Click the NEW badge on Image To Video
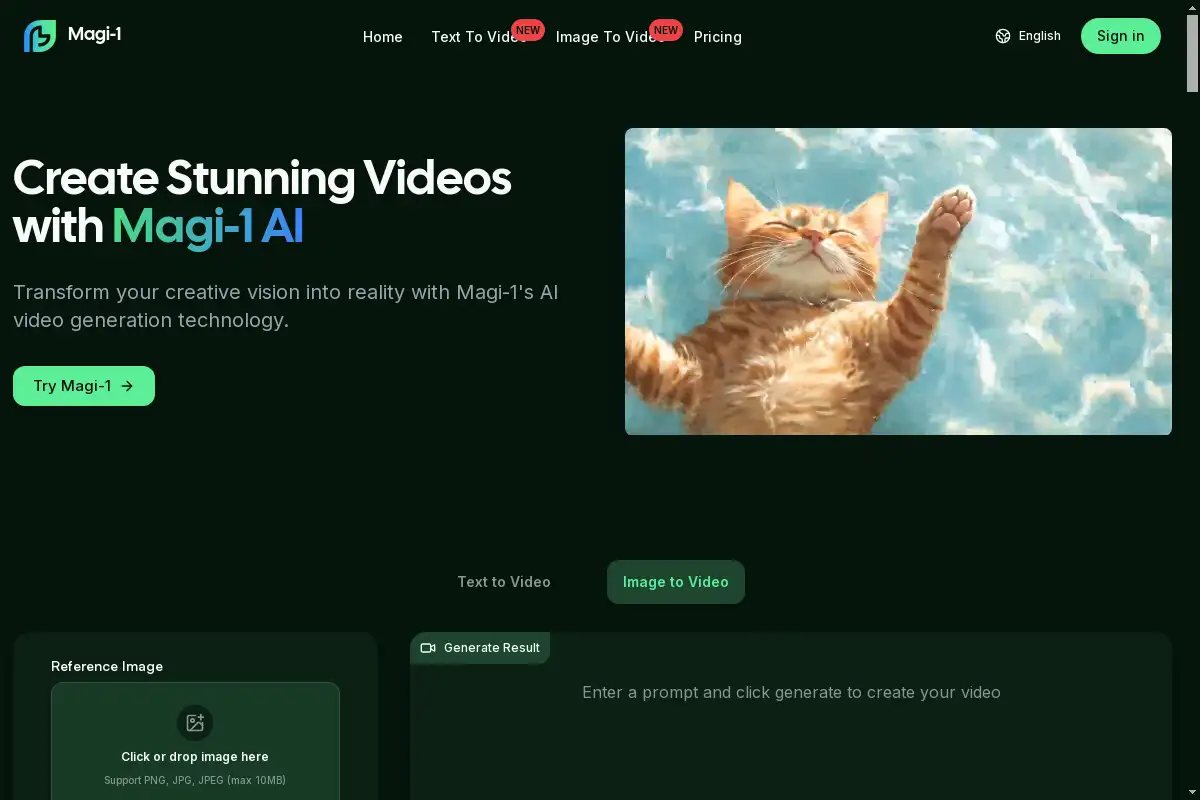Viewport: 1200px width, 800px height. click(666, 30)
